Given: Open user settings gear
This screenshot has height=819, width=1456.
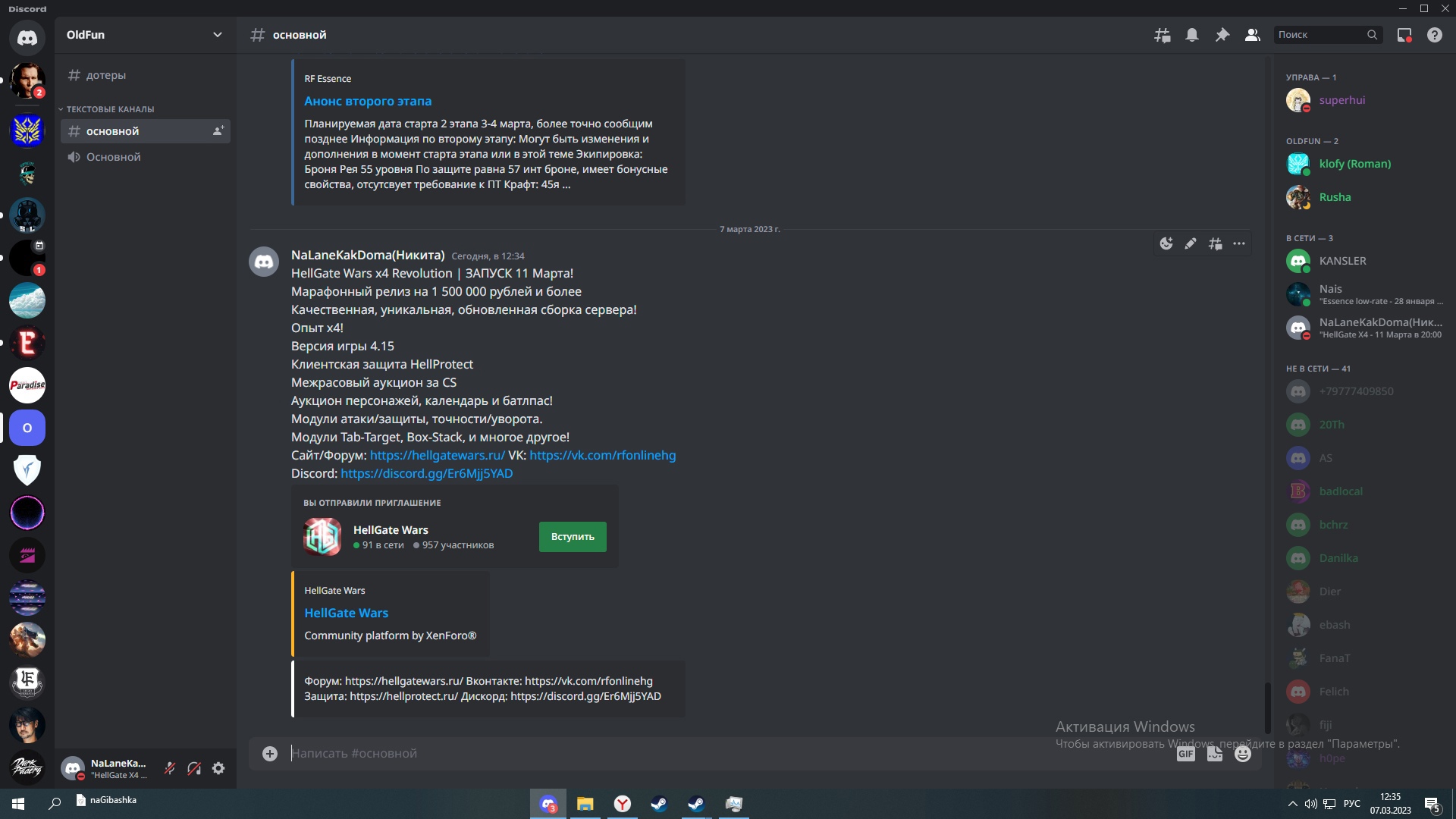Looking at the screenshot, I should (x=218, y=768).
